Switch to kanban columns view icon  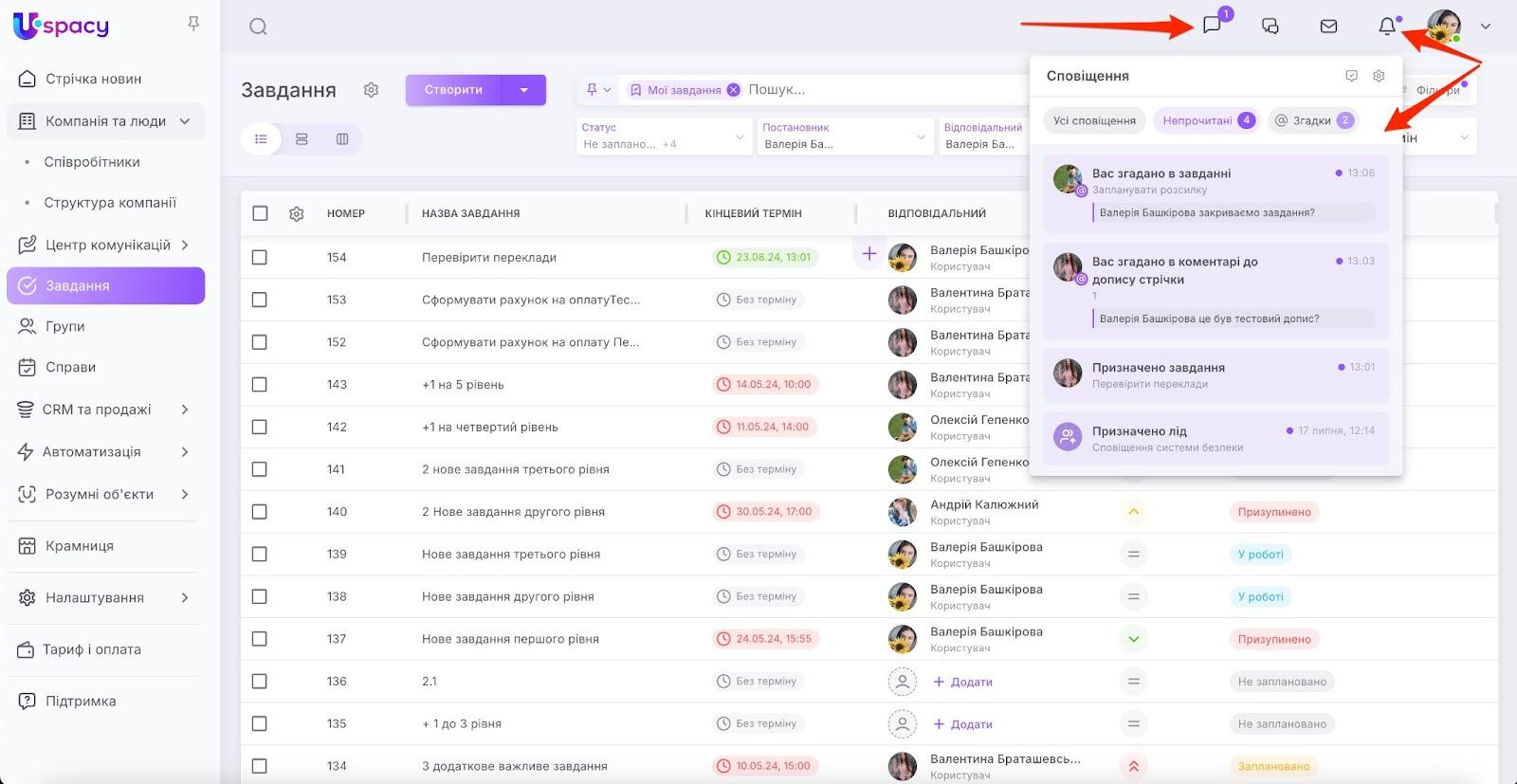point(342,139)
